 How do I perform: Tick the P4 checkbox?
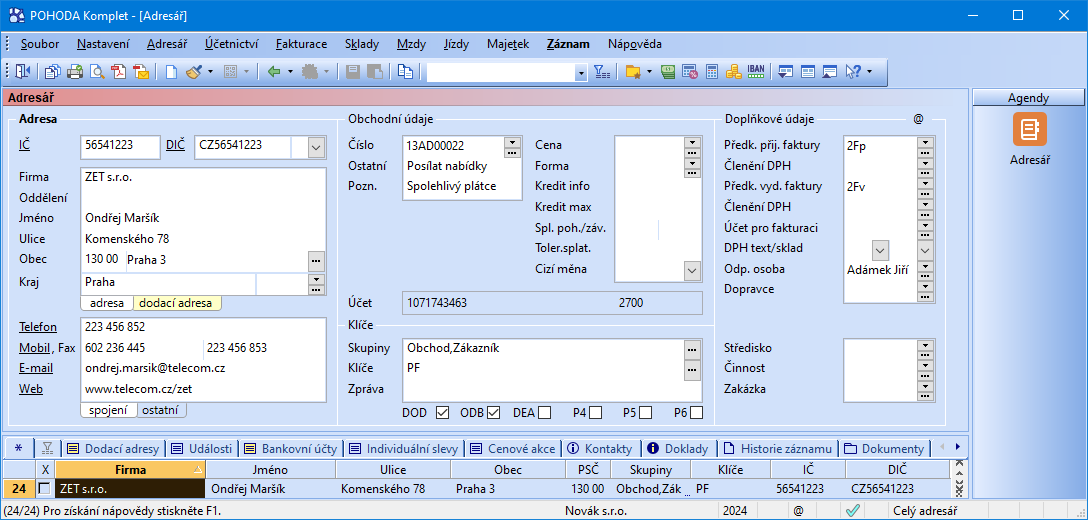coord(595,413)
